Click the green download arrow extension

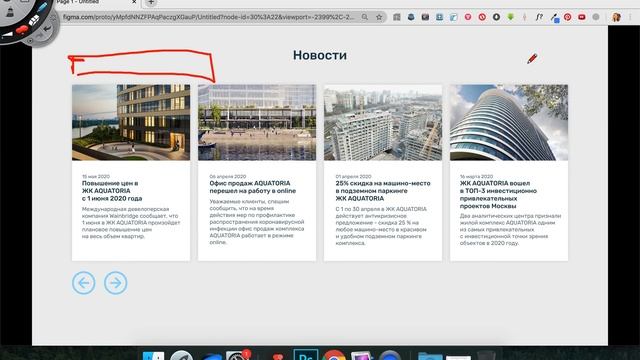[x=511, y=17]
